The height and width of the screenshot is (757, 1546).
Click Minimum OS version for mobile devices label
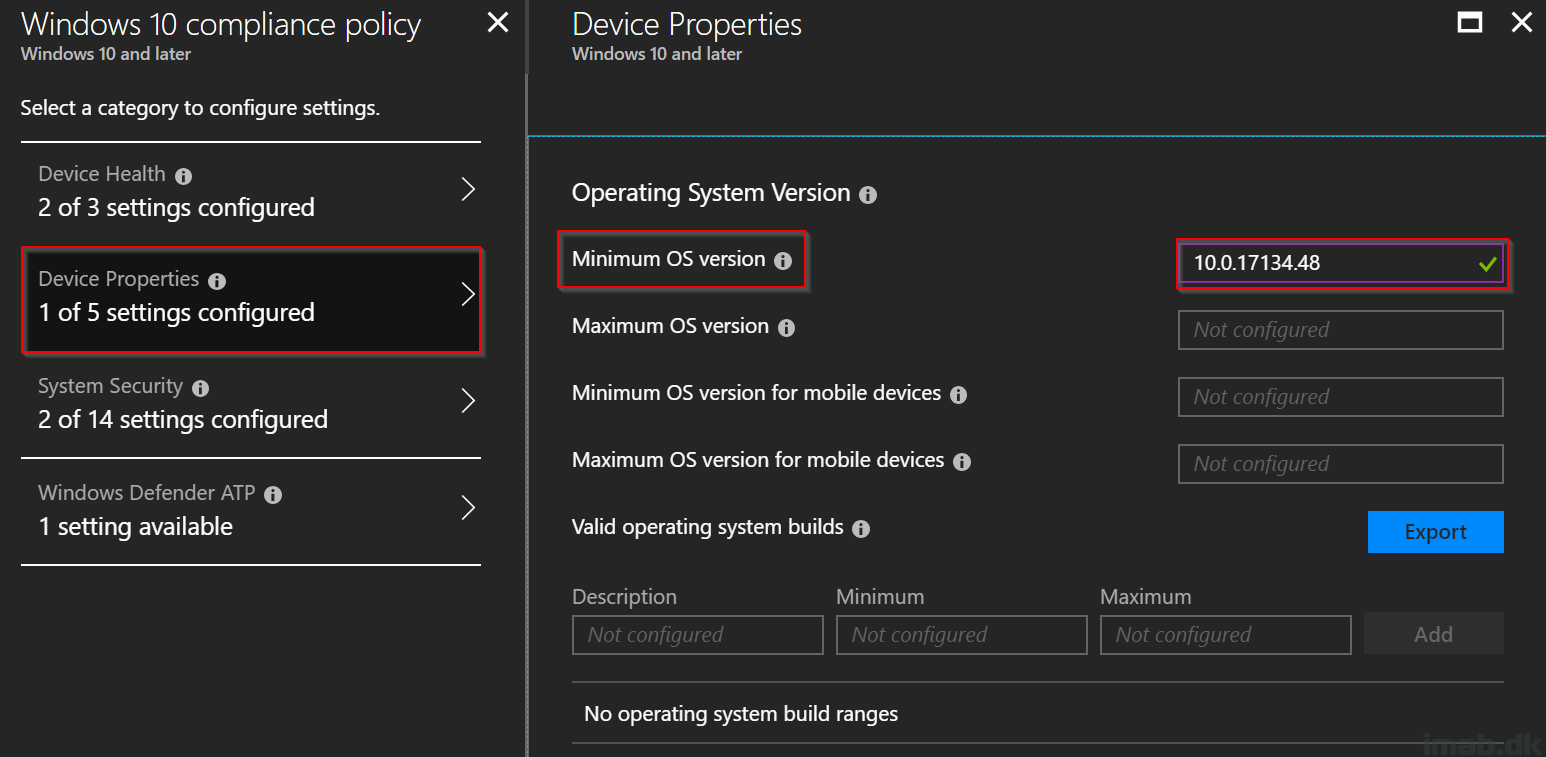click(756, 393)
